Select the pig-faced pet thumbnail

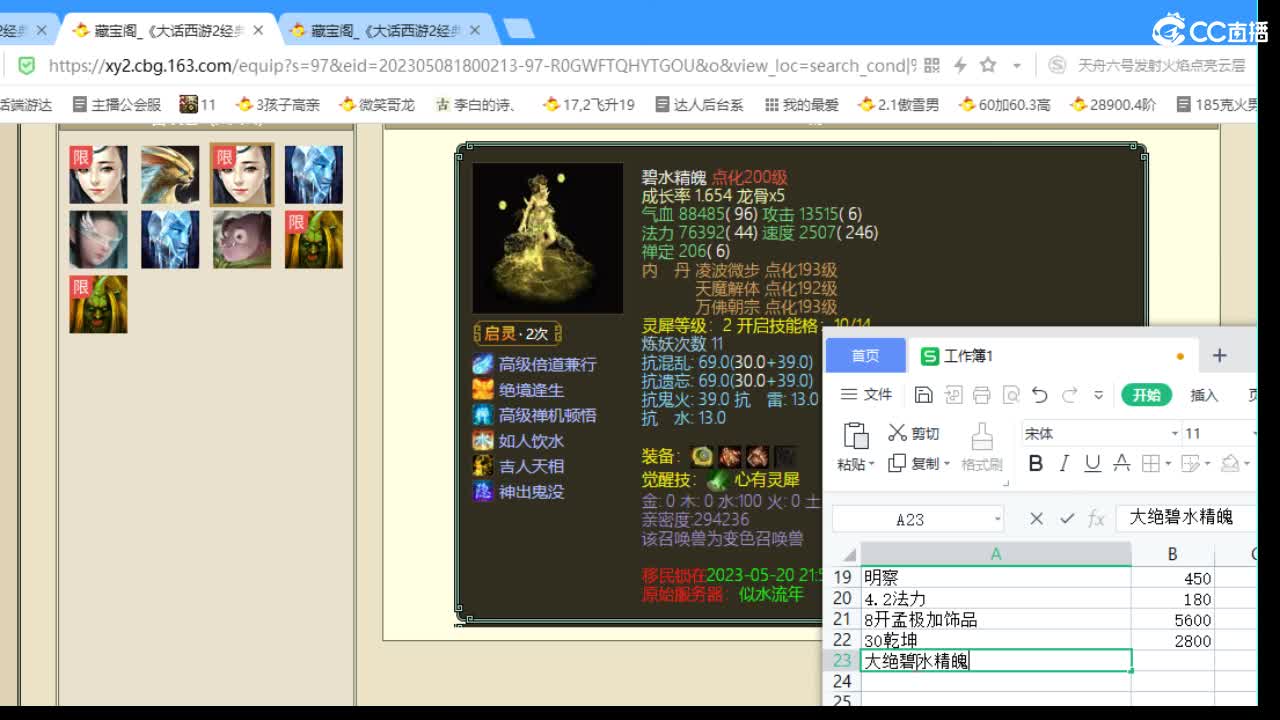point(242,240)
